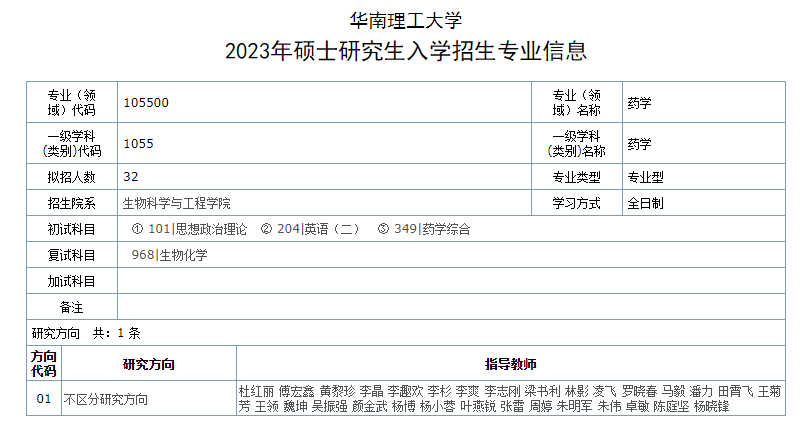809x441 pixels.
Task: Click advisor name 魏坤
Action: [x=295, y=406]
